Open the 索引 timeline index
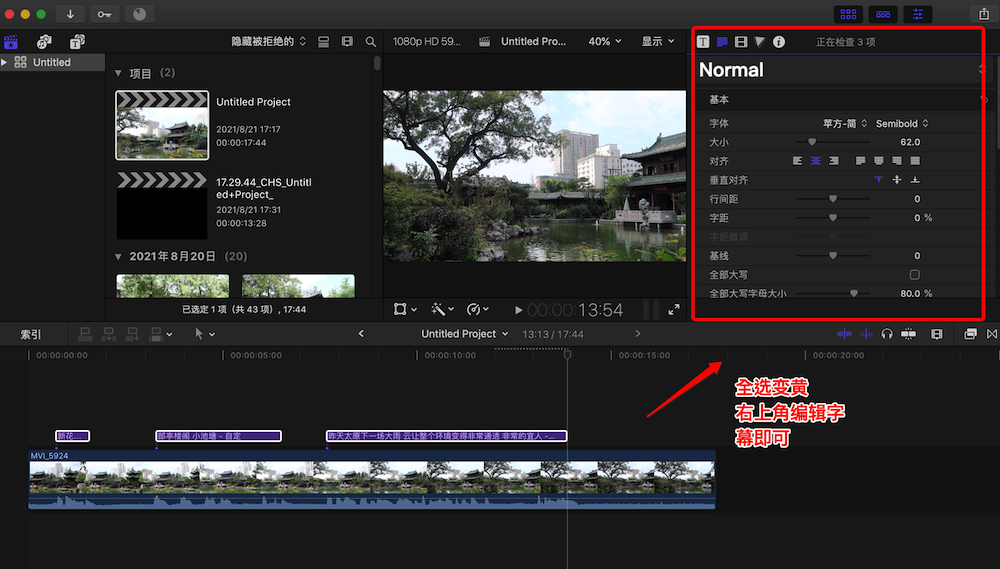The width and height of the screenshot is (1000, 569). pyautogui.click(x=31, y=334)
